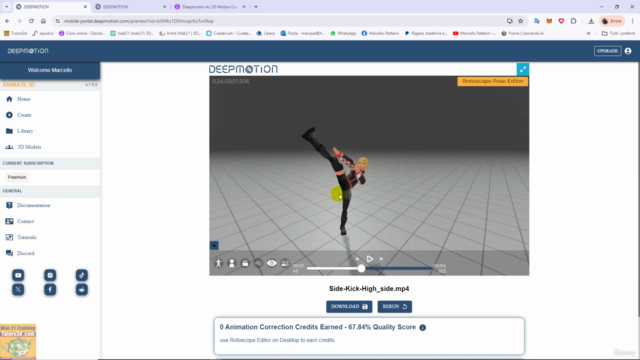Screen dimensions: 640x360
Task: Click the DOWNLOAD button
Action: coord(349,307)
